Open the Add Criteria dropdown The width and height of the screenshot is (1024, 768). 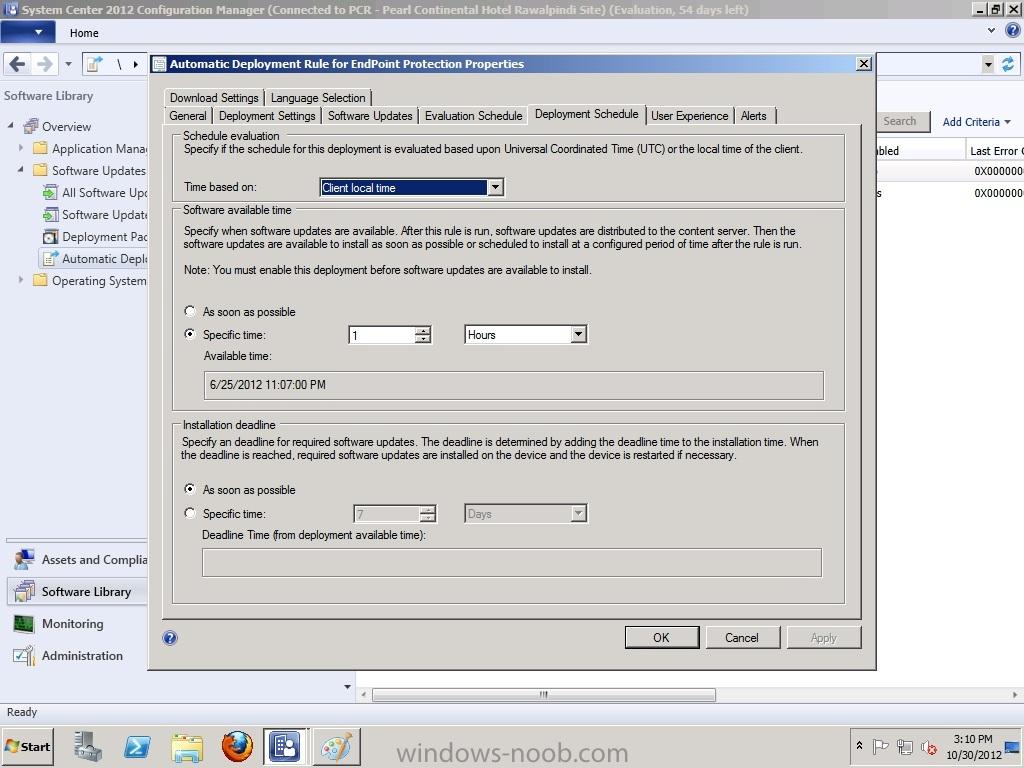point(976,122)
